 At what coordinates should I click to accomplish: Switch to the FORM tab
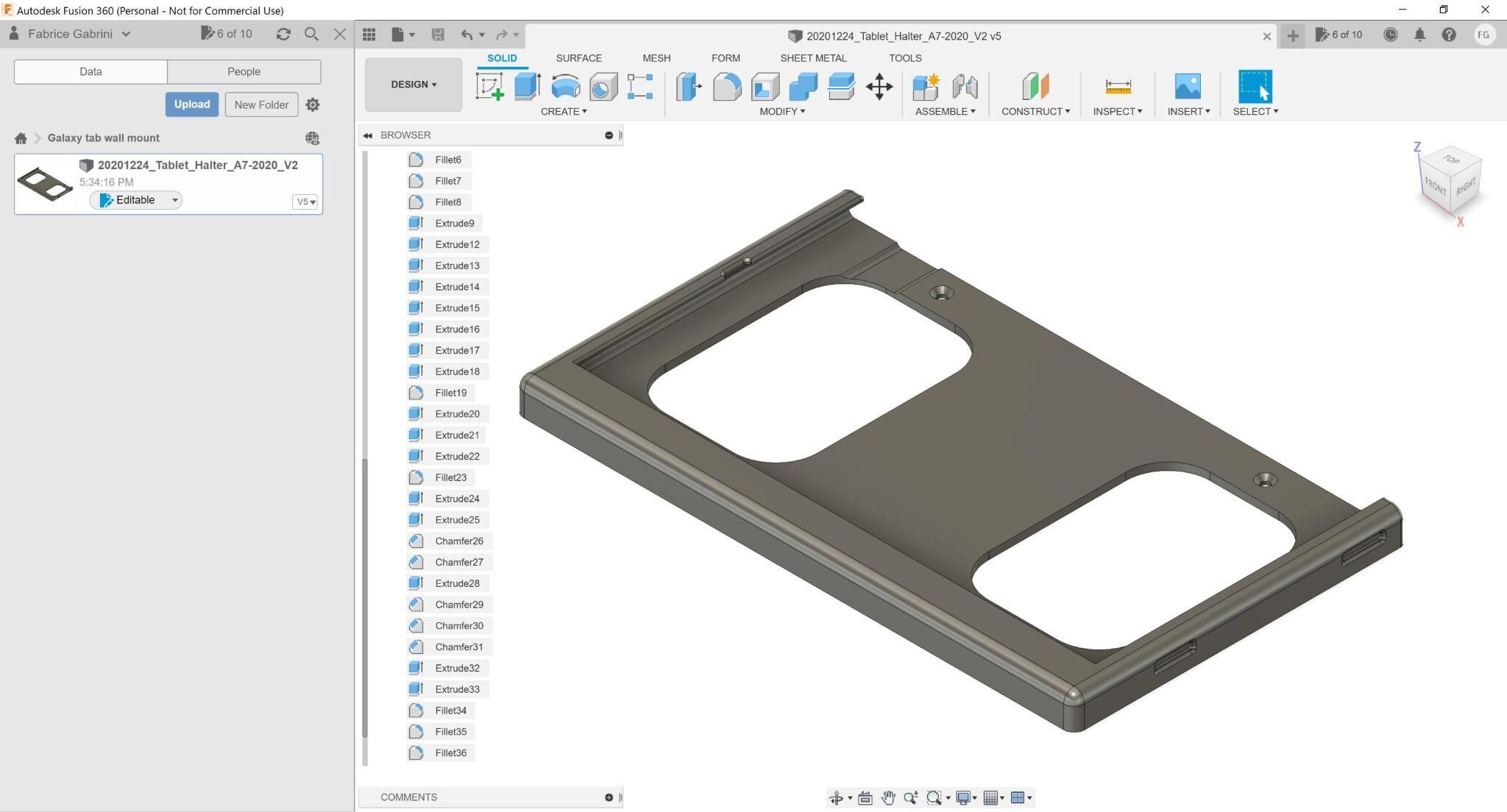tap(726, 58)
